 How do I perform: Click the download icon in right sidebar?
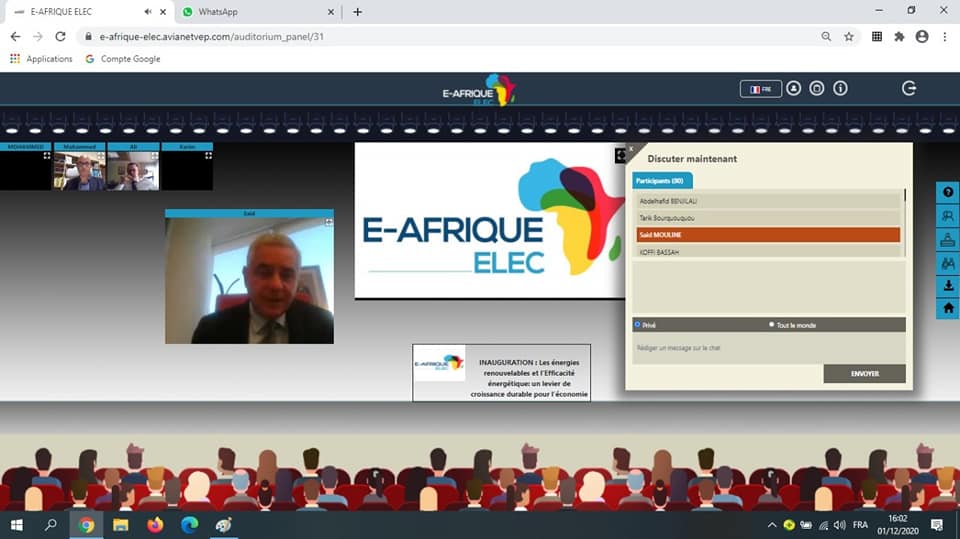coord(948,285)
